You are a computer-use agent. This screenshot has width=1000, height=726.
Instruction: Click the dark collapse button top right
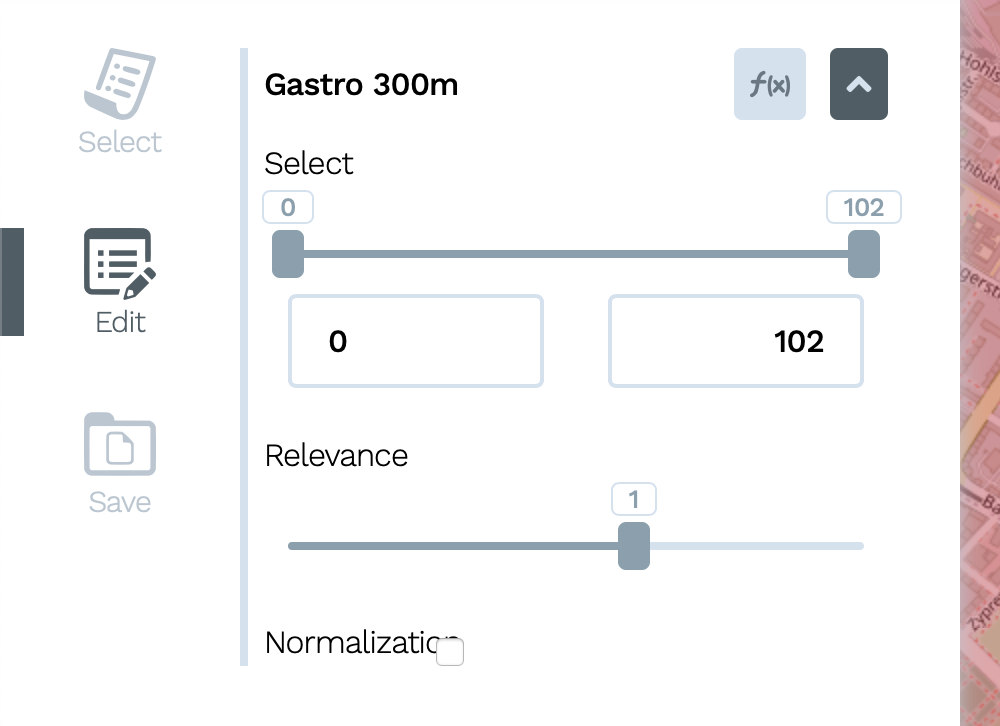[858, 84]
